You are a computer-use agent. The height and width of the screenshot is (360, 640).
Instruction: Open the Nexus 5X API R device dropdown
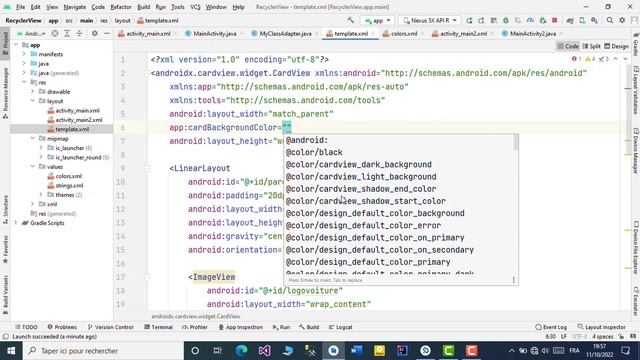[429, 20]
